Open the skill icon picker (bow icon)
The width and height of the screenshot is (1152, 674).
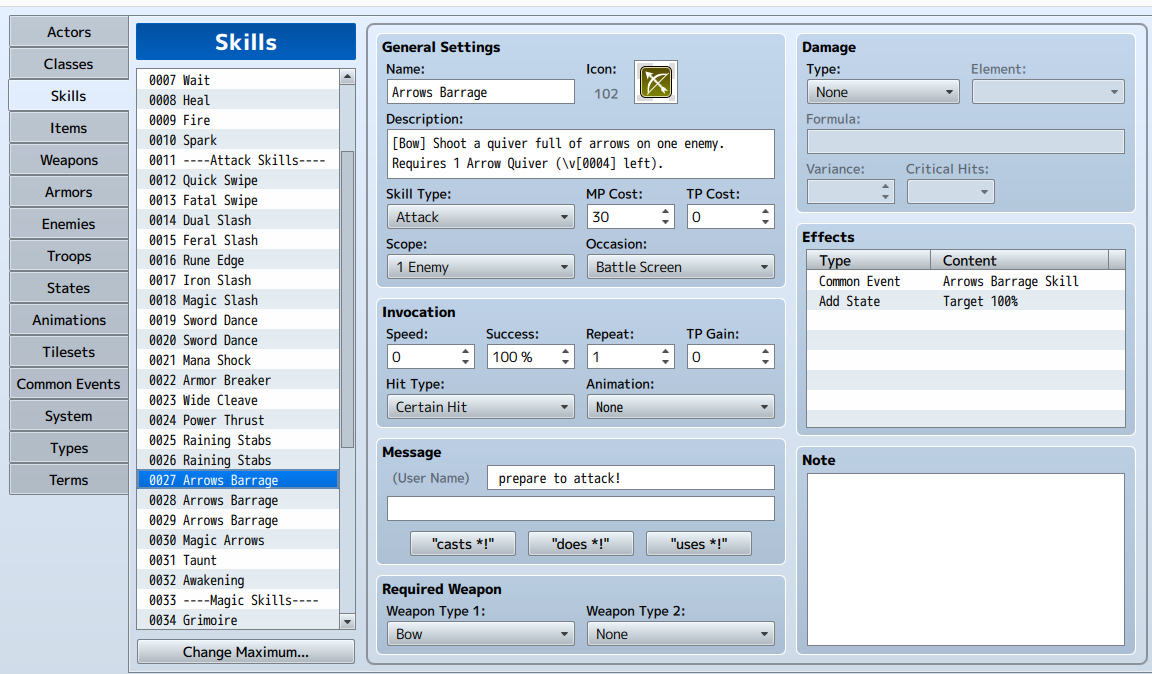pyautogui.click(x=655, y=82)
